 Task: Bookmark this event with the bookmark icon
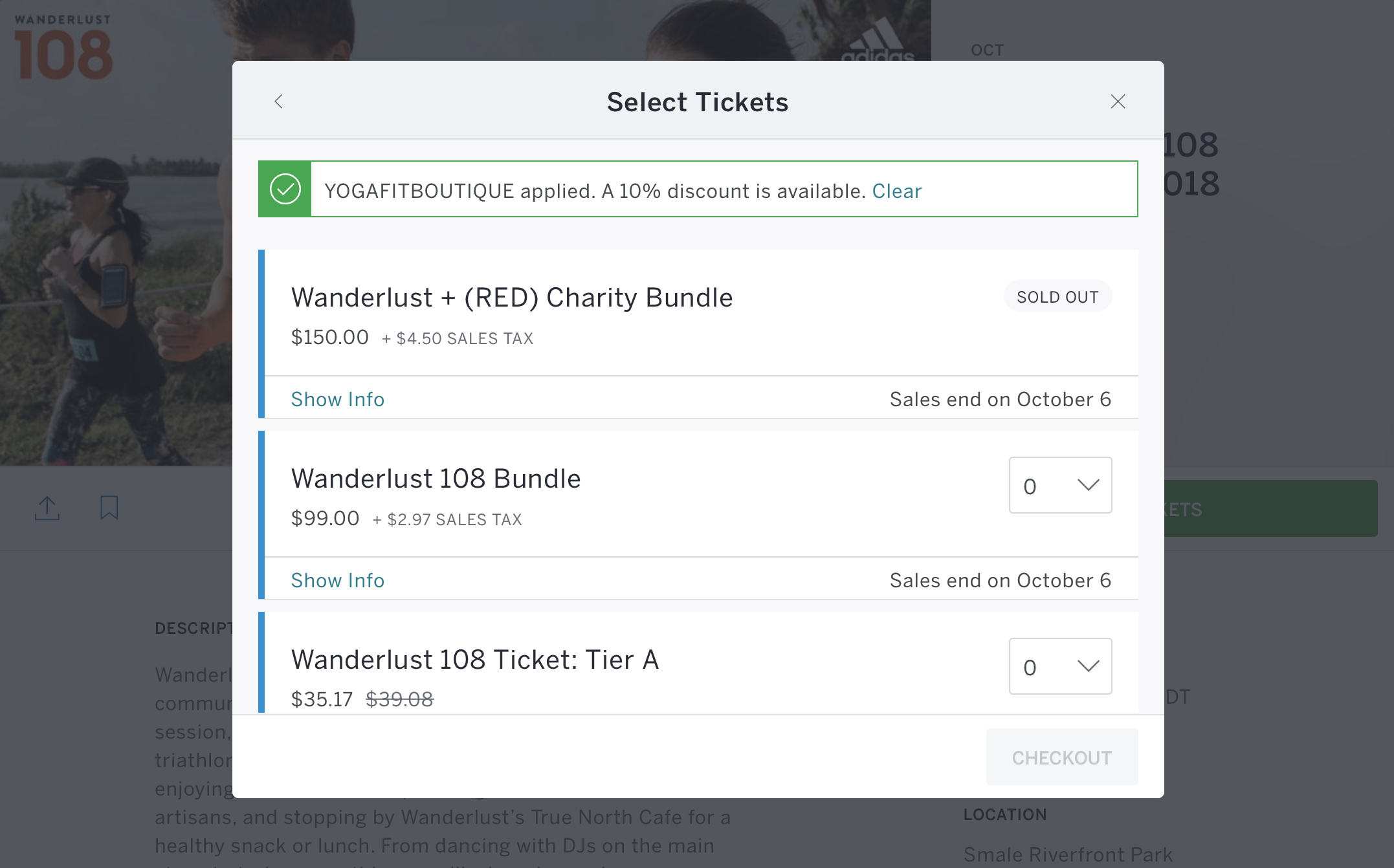[x=109, y=508]
